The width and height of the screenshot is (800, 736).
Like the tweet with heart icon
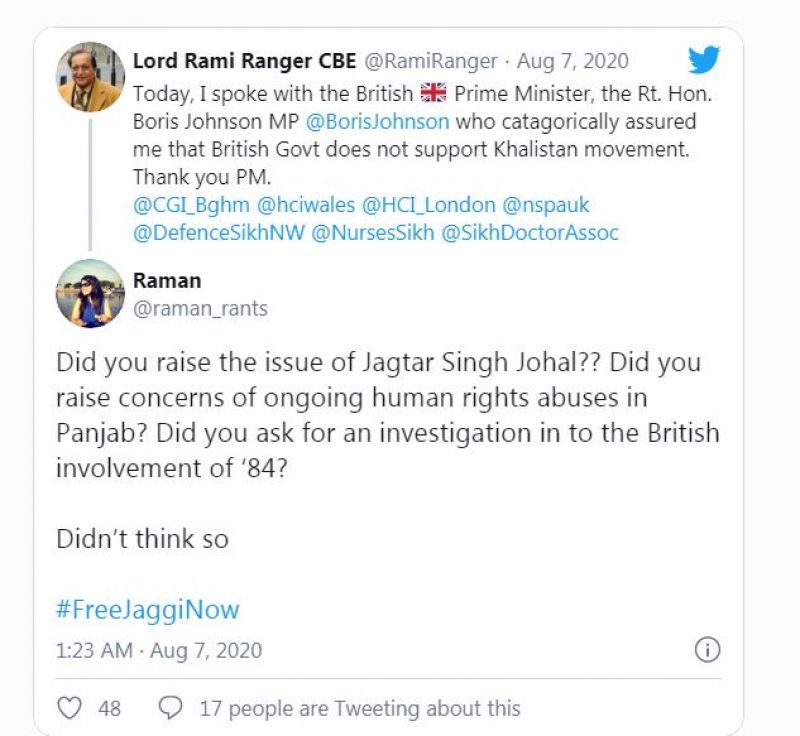point(69,708)
